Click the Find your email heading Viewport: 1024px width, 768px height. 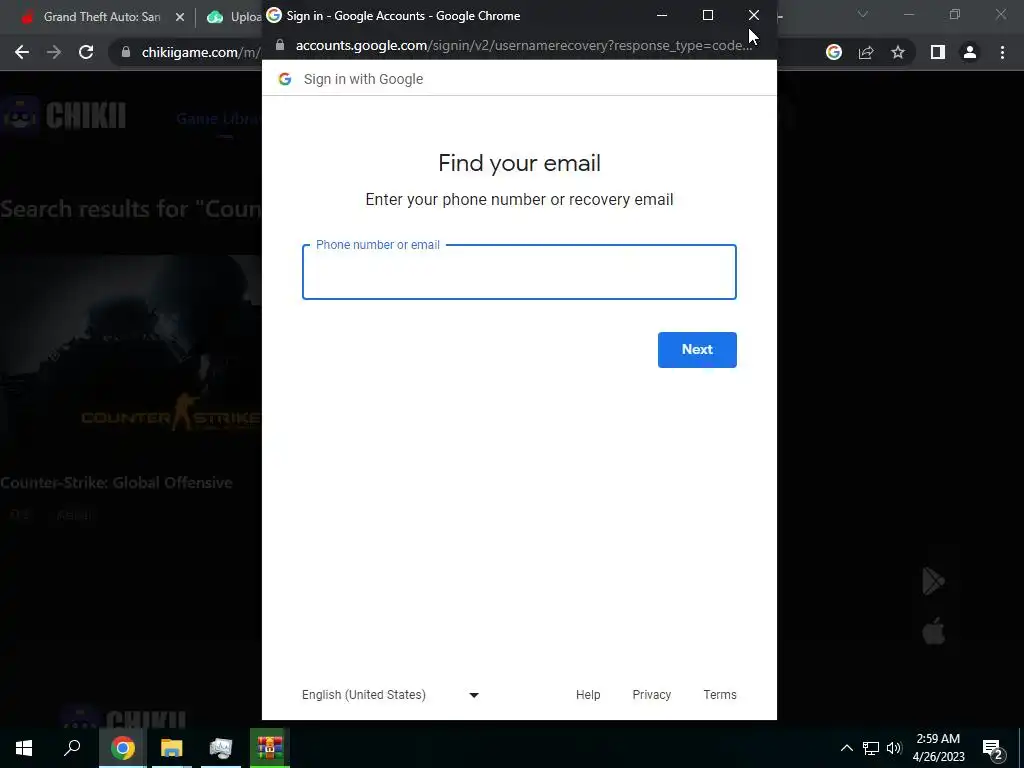[519, 163]
